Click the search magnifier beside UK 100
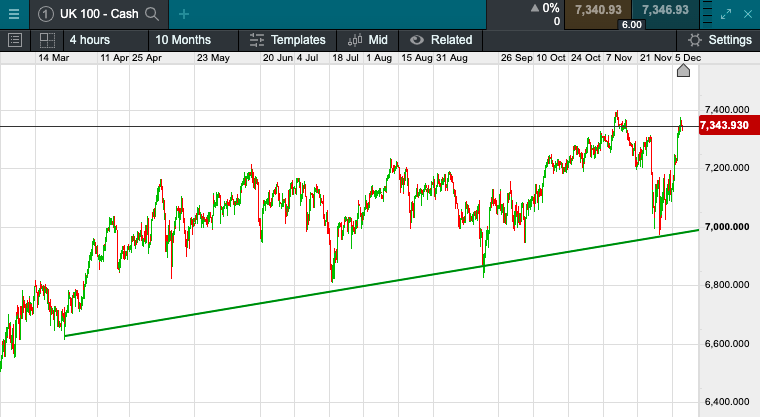Screen dimensions: 760x417 pyautogui.click(x=152, y=14)
